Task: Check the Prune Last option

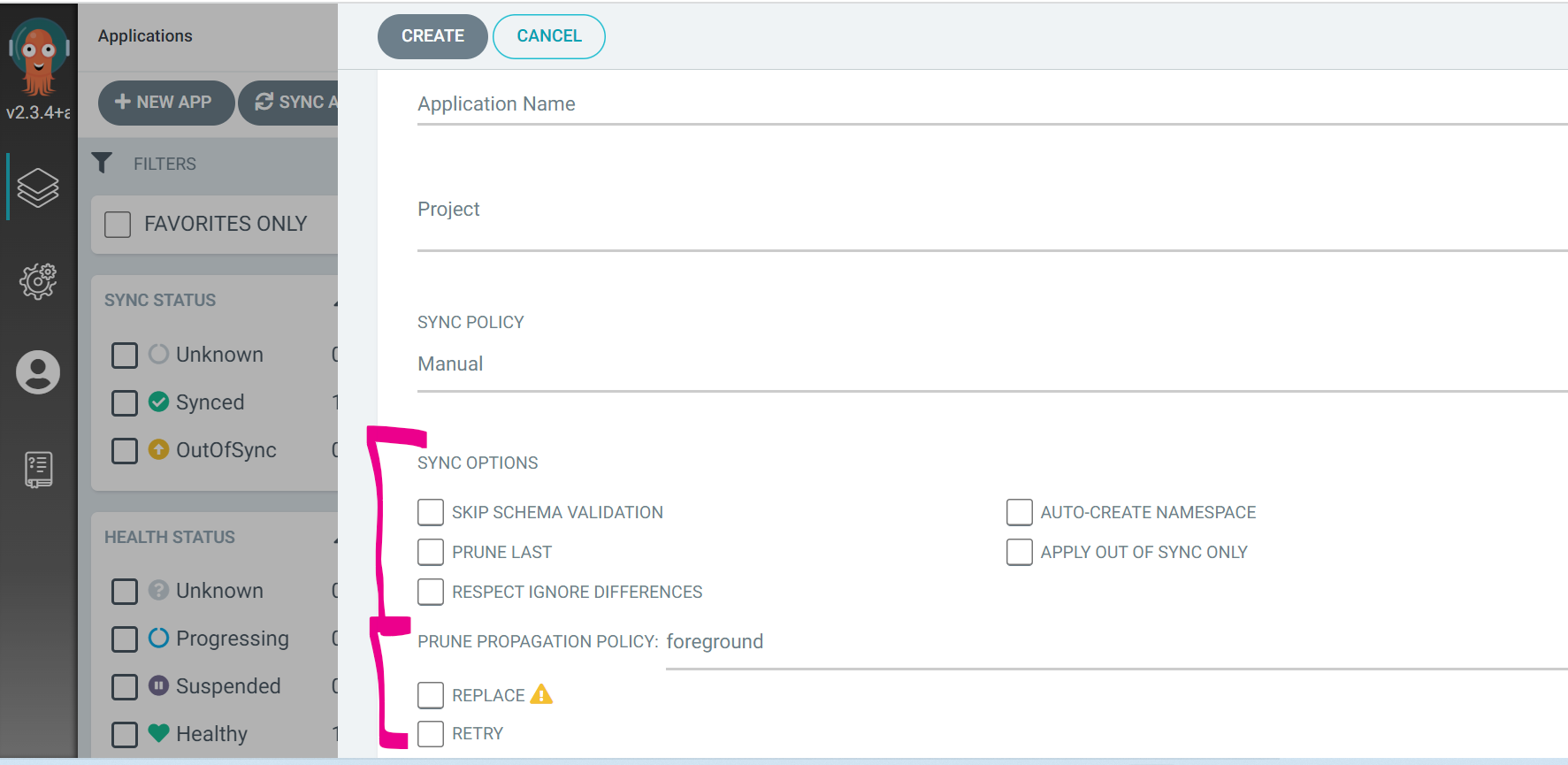Action: (x=431, y=552)
